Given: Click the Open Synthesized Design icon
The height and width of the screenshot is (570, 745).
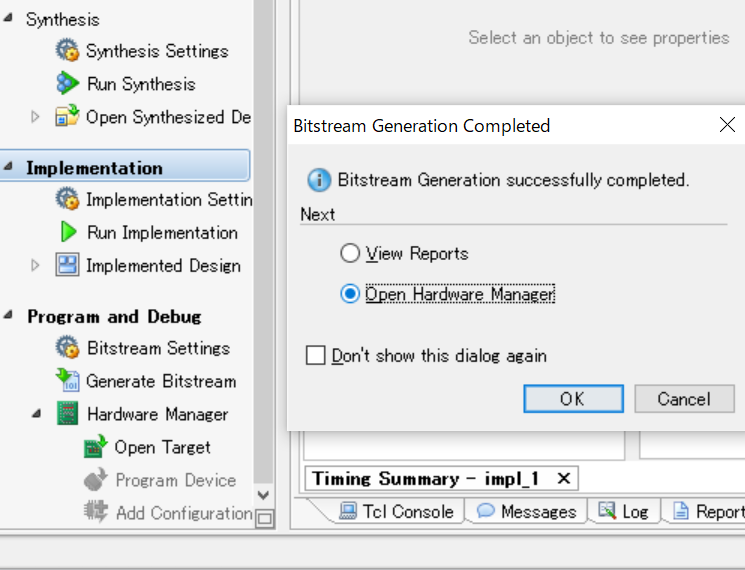Looking at the screenshot, I should click(67, 117).
